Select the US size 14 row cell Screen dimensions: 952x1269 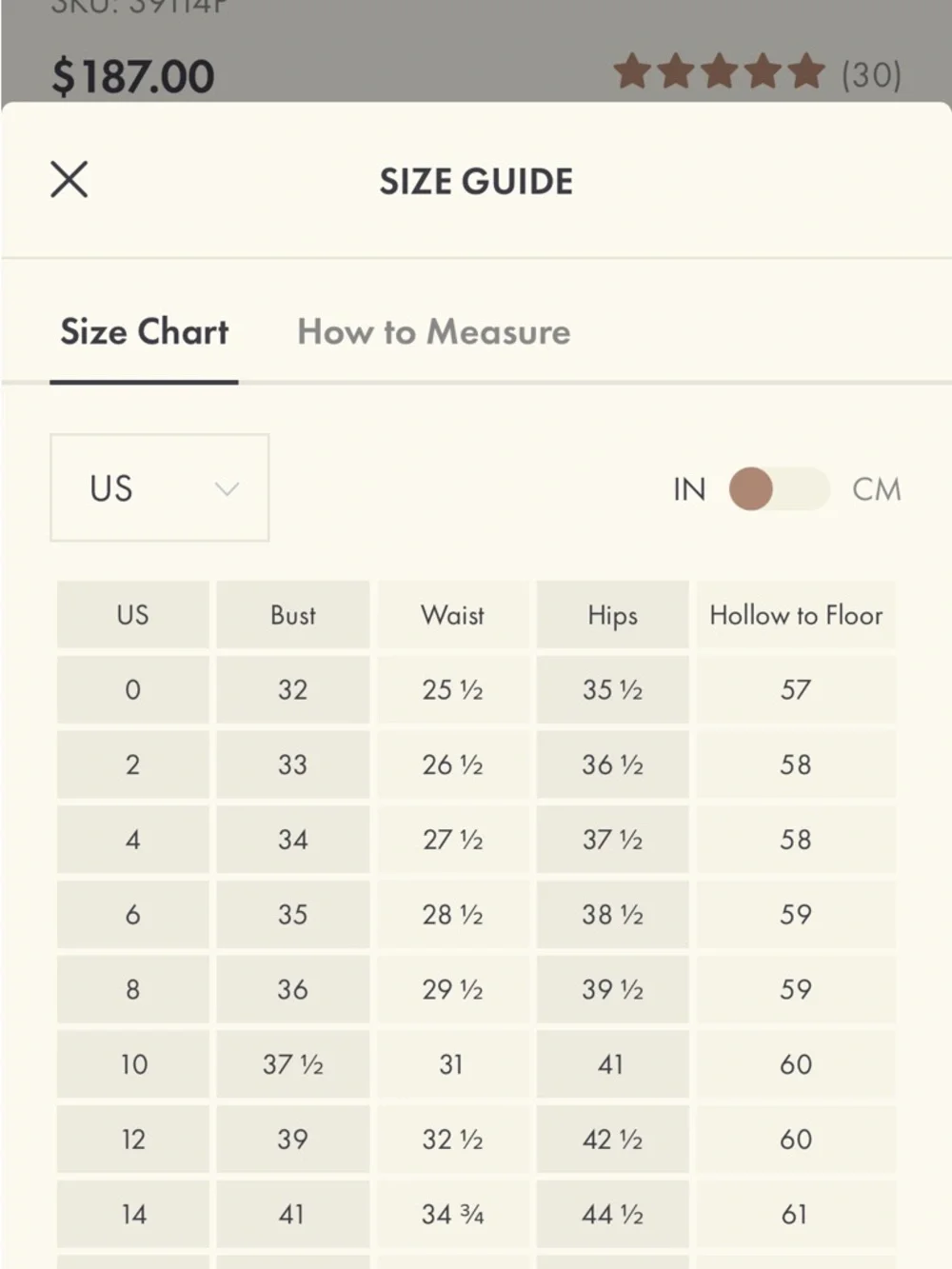point(132,1214)
